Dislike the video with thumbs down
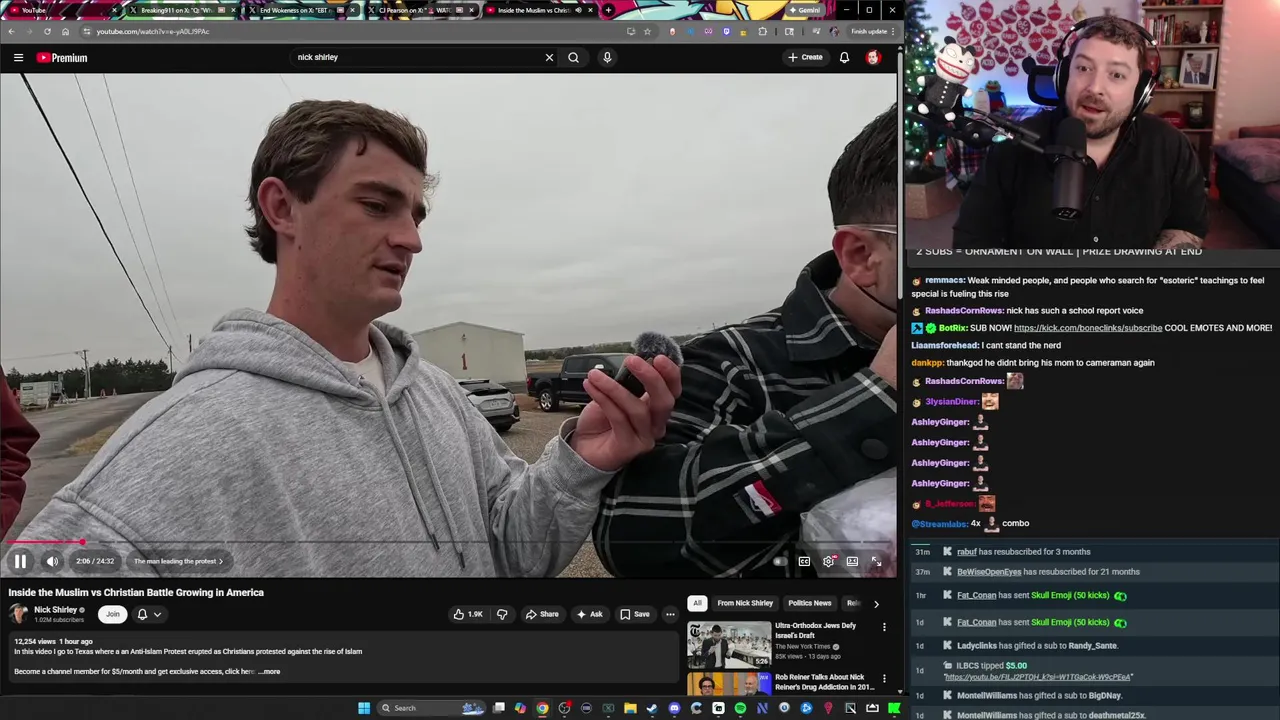This screenshot has width=1280, height=720. [x=502, y=614]
